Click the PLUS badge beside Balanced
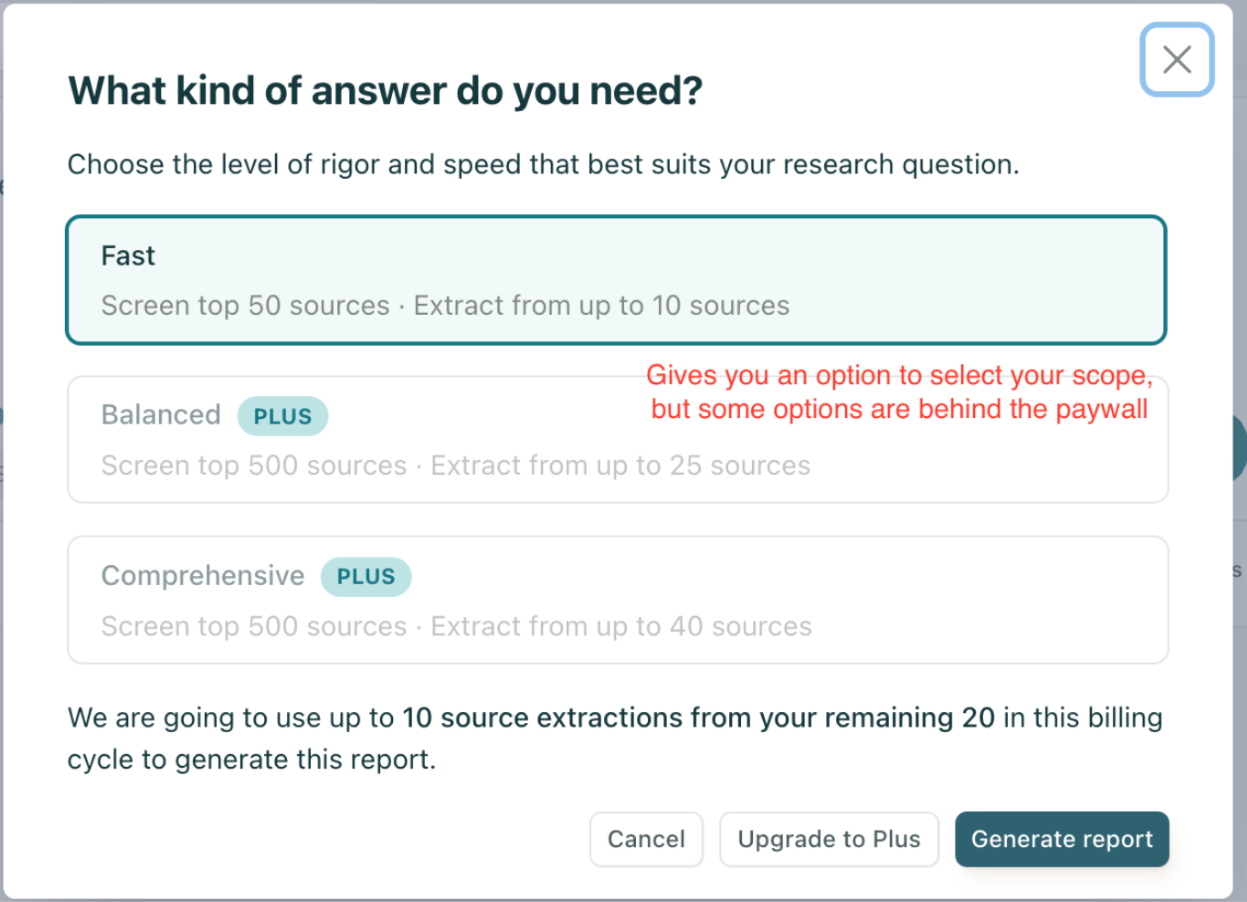 pyautogui.click(x=282, y=416)
